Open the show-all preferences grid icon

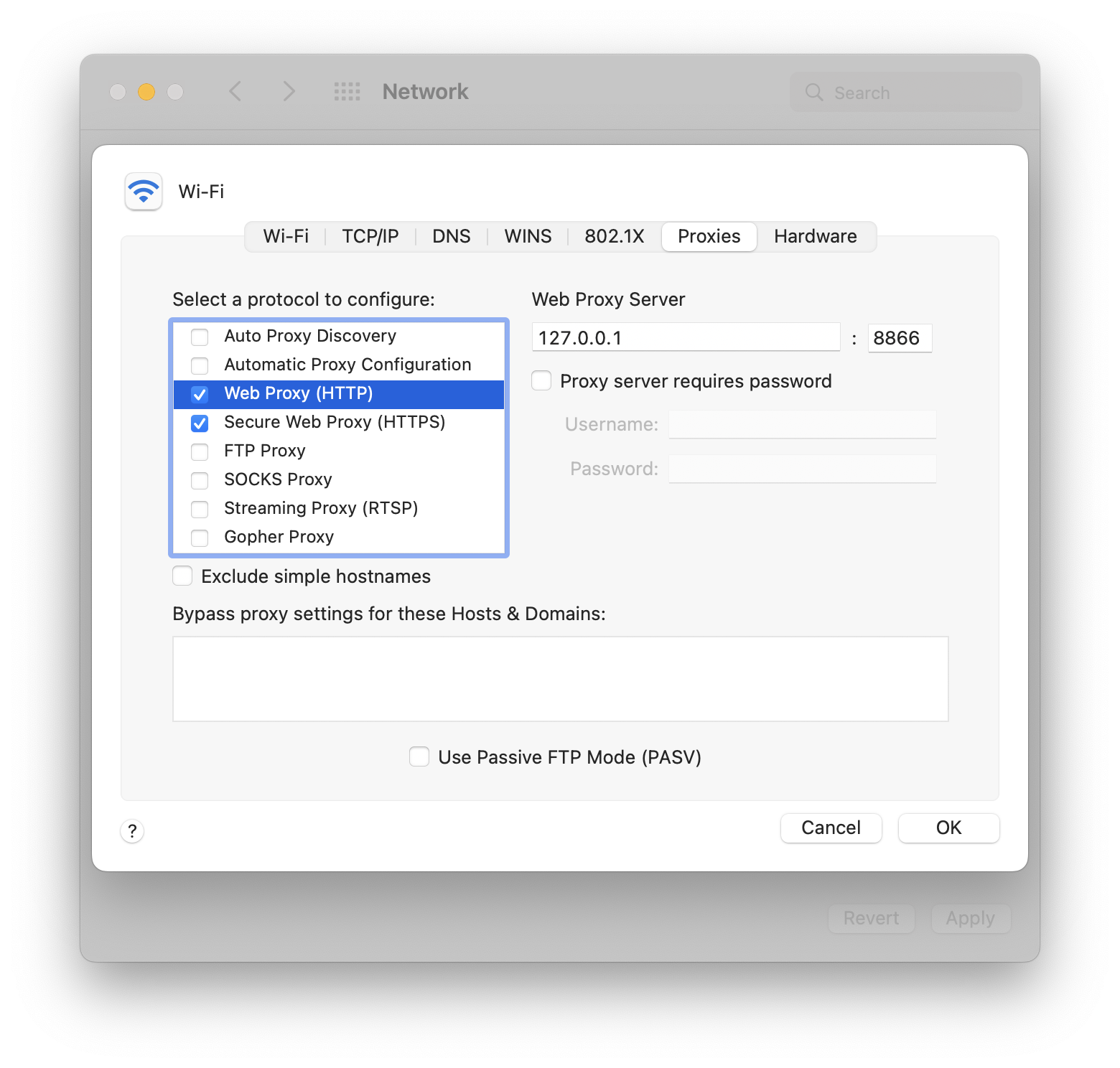point(347,91)
